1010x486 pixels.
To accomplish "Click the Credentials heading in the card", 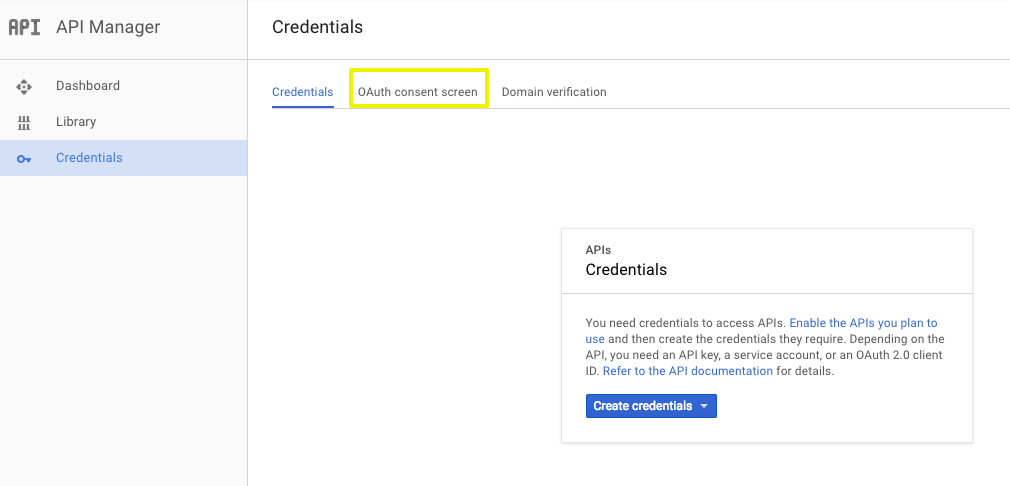I will coord(626,270).
